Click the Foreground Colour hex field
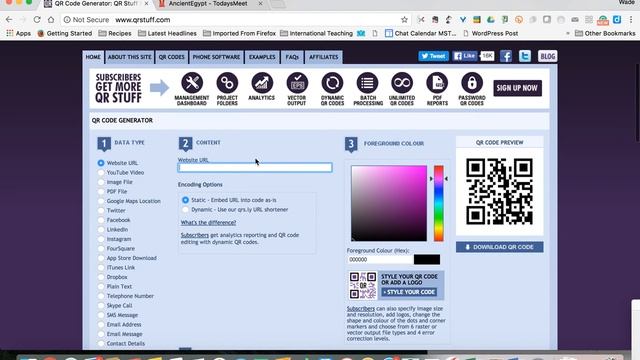 pyautogui.click(x=380, y=260)
